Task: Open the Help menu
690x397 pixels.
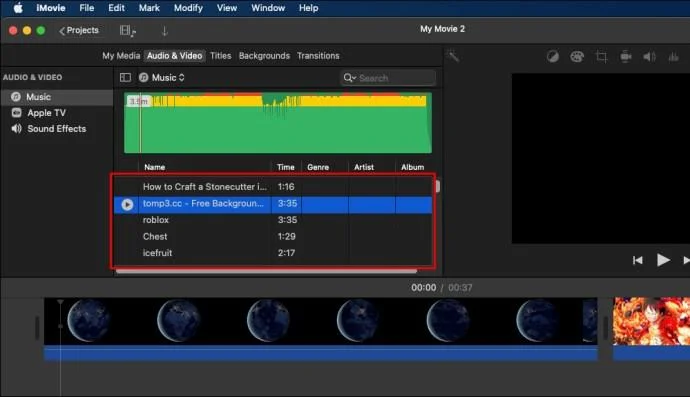Action: tap(308, 8)
